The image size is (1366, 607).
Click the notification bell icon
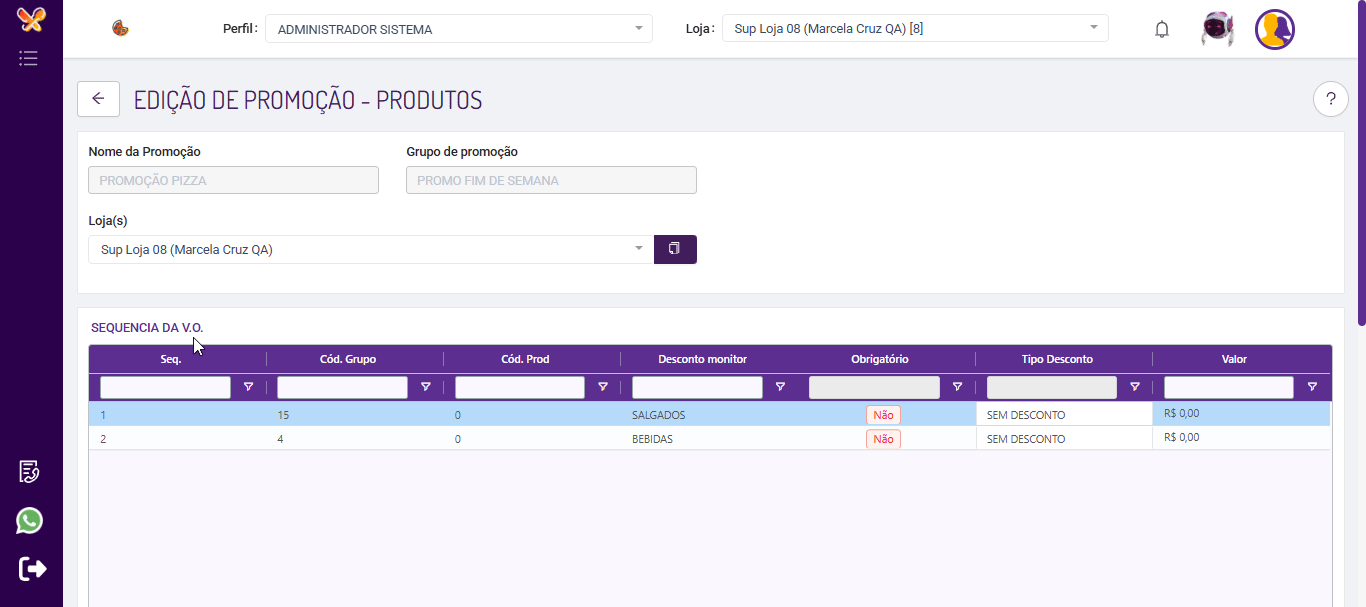pyautogui.click(x=1161, y=29)
